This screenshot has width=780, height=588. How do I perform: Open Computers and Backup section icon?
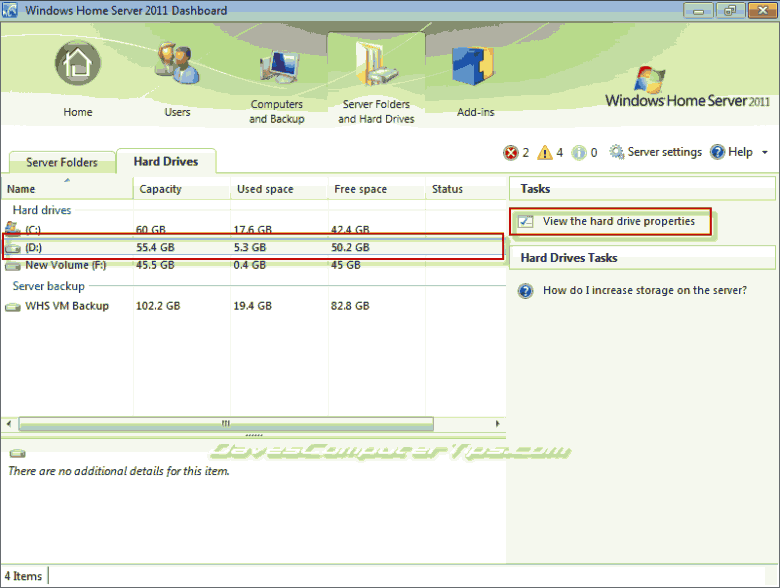pos(278,66)
